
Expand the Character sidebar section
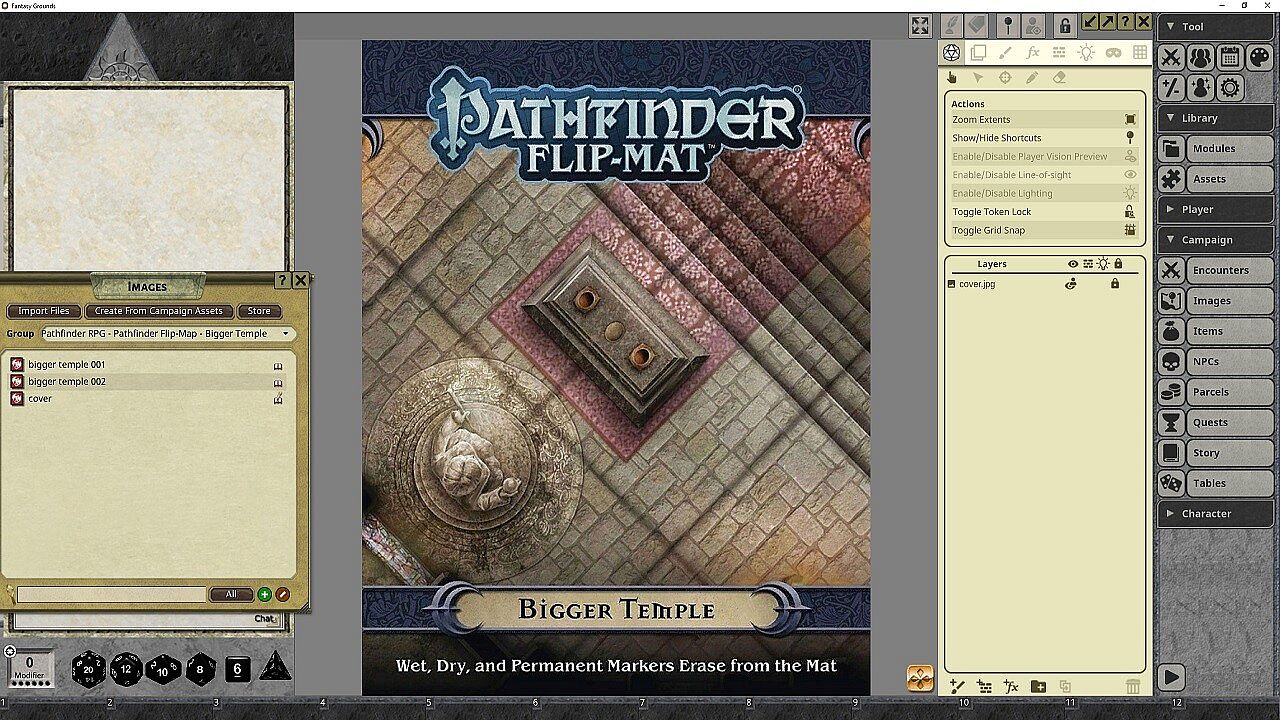[x=1215, y=514]
